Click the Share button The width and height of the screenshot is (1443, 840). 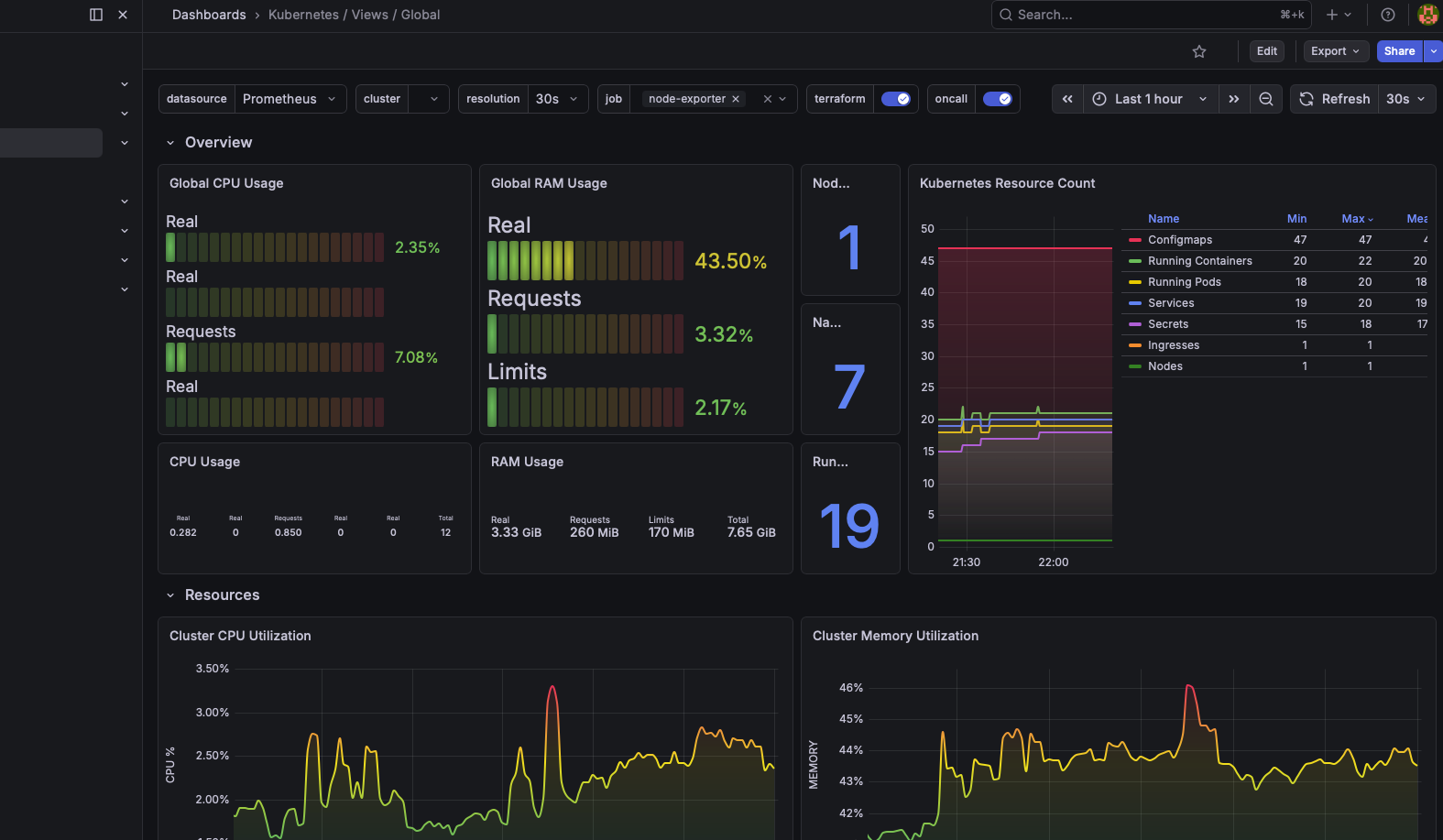click(x=1399, y=51)
